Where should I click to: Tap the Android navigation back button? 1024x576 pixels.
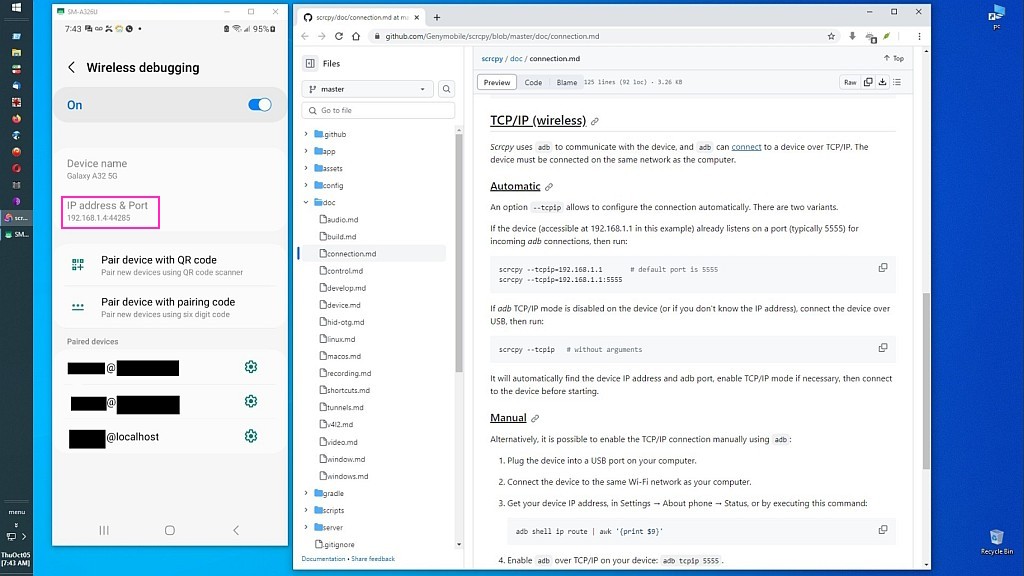(236, 530)
